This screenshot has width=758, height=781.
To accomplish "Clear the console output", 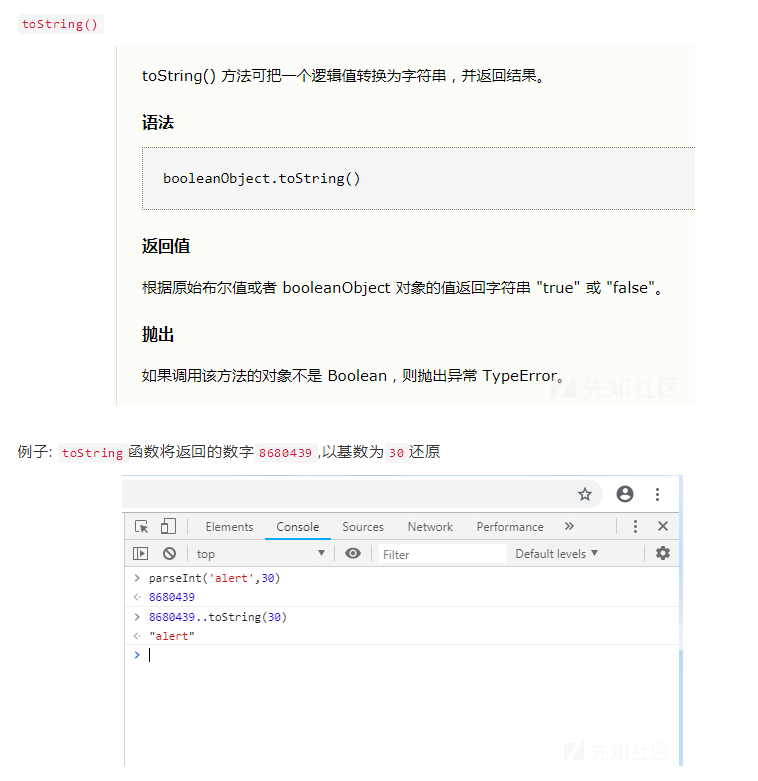I will point(169,554).
